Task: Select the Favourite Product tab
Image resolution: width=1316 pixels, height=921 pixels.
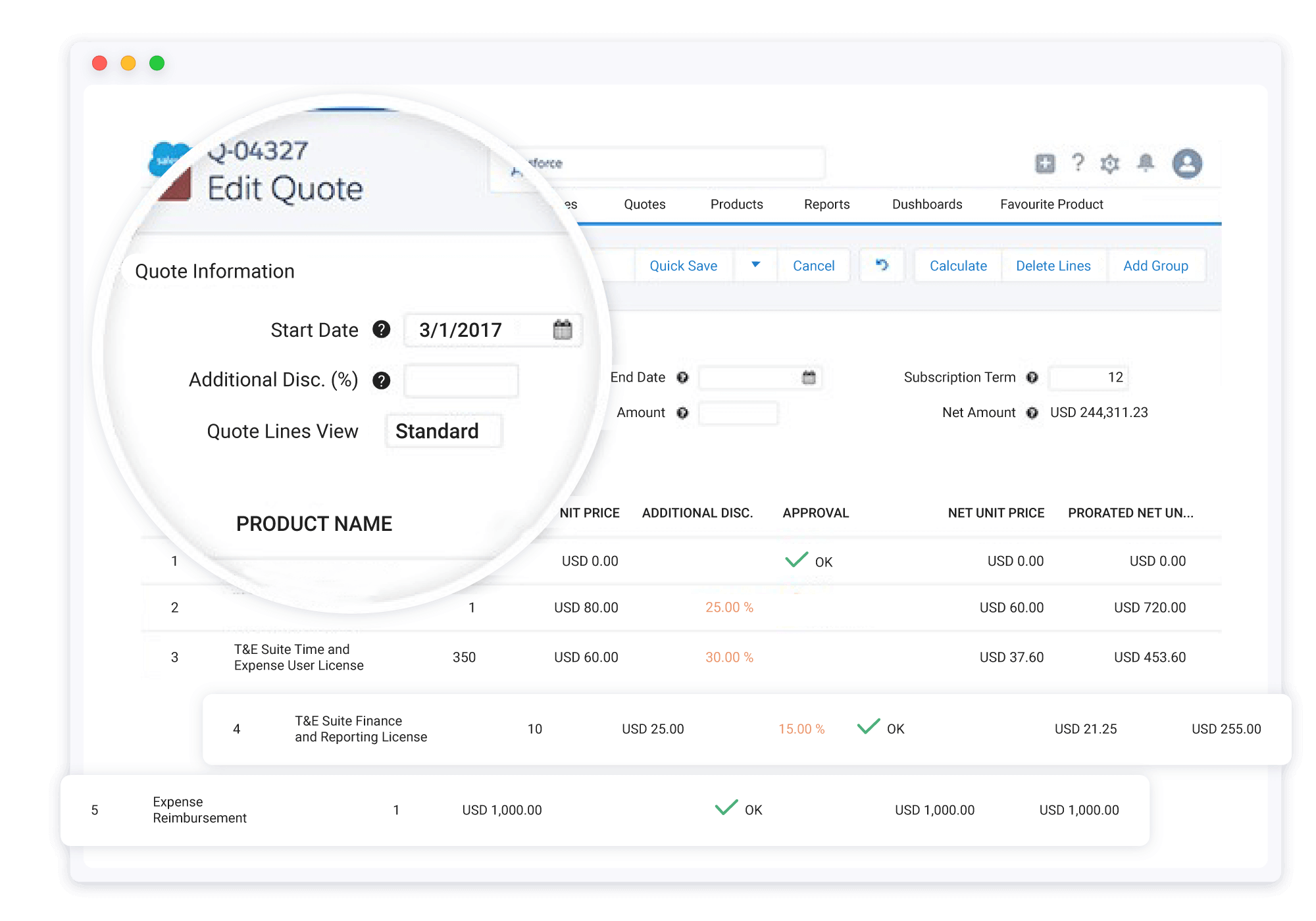Action: pyautogui.click(x=1051, y=204)
